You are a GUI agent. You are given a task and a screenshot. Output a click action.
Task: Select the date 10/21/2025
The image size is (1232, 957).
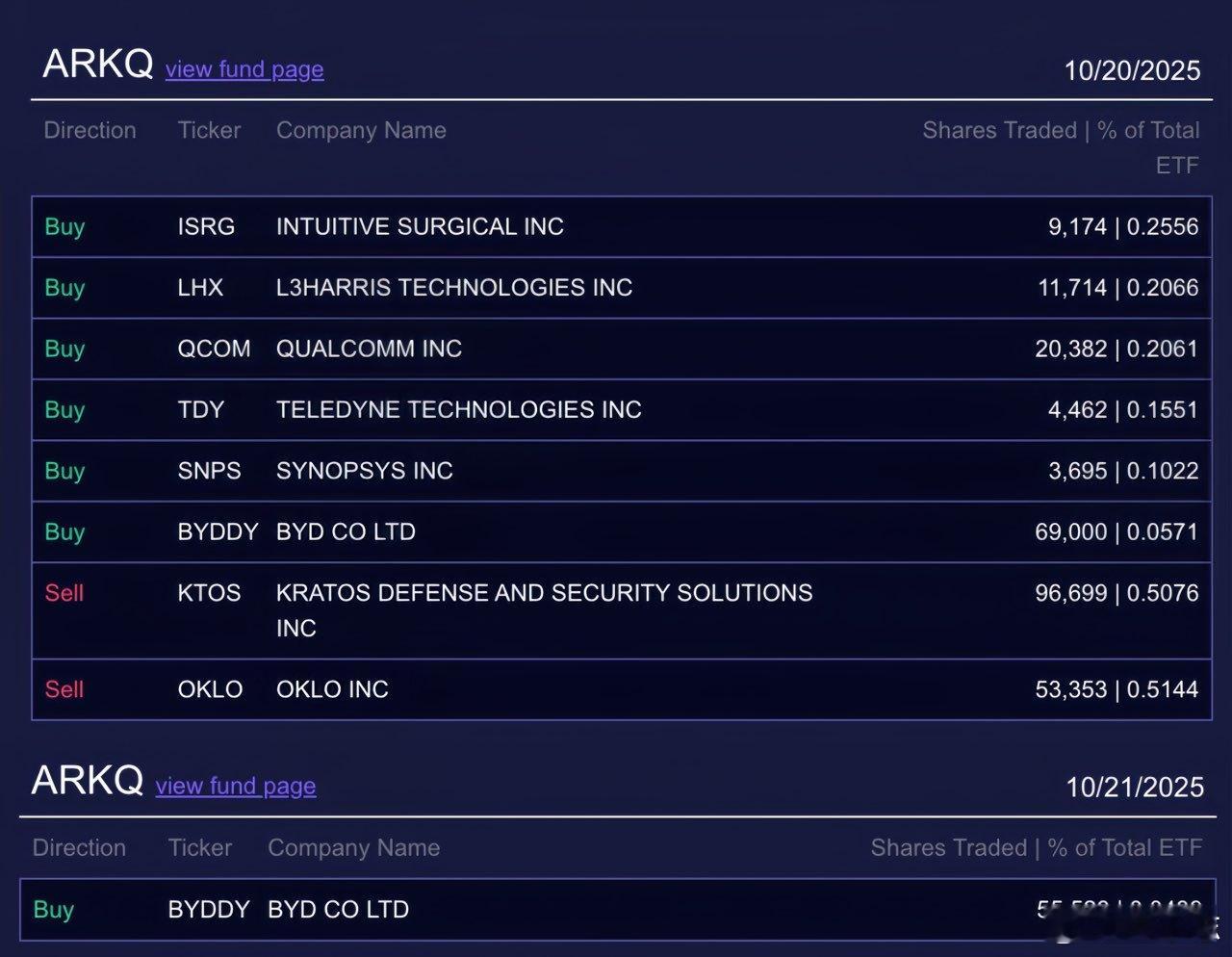[1135, 788]
